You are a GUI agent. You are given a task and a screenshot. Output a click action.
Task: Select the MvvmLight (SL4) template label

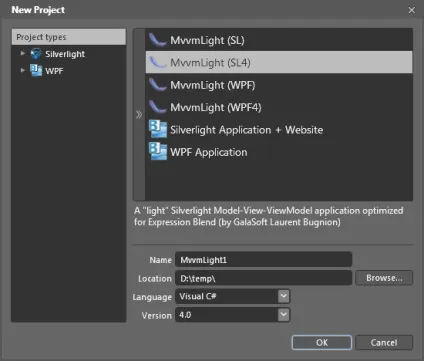pos(210,63)
